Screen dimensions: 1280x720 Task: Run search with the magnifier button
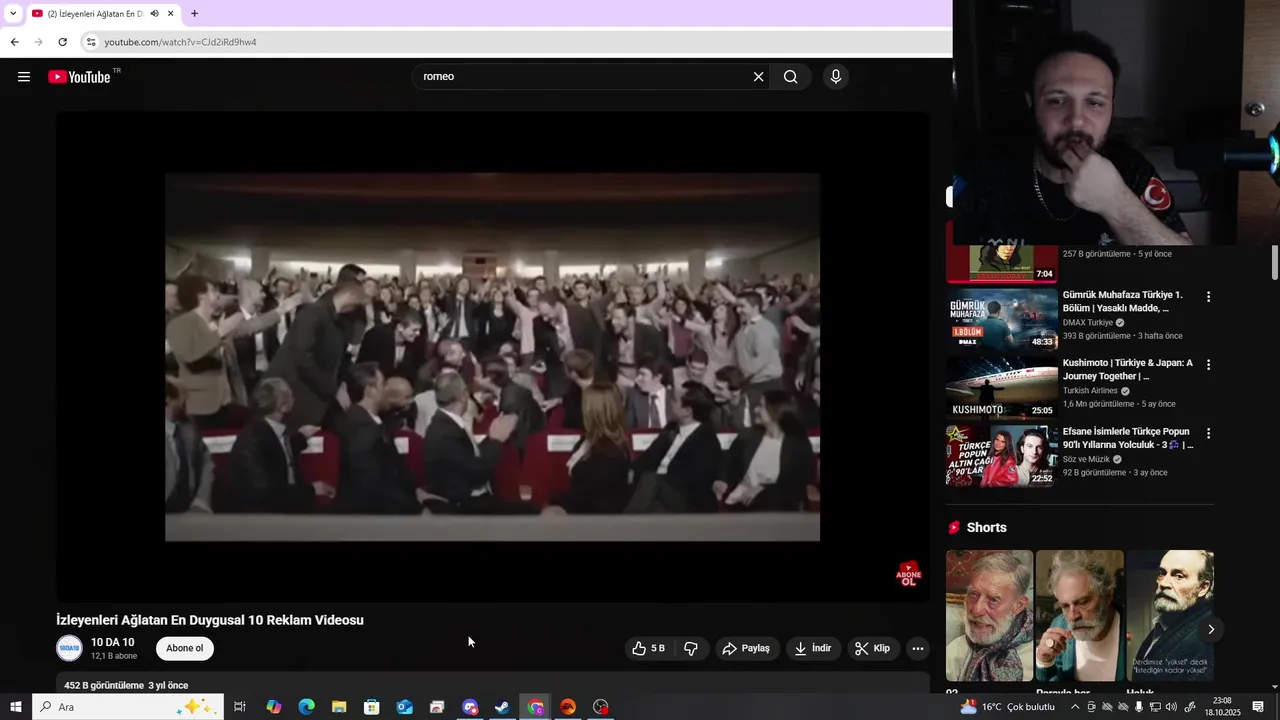[x=790, y=77]
